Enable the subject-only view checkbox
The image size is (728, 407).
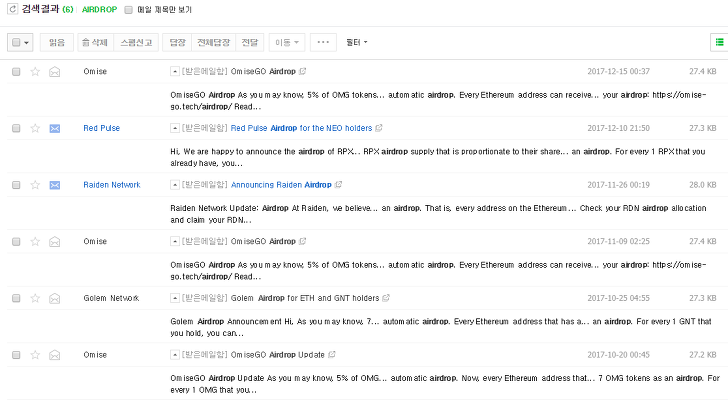pyautogui.click(x=129, y=10)
